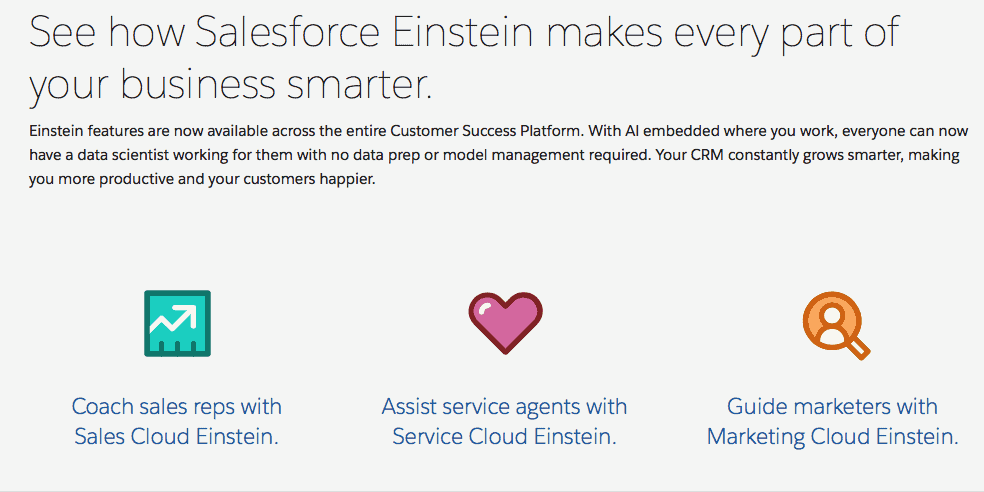The image size is (984, 492).
Task: Open the orange Marketing Cloud magnifier icon
Action: 836,325
